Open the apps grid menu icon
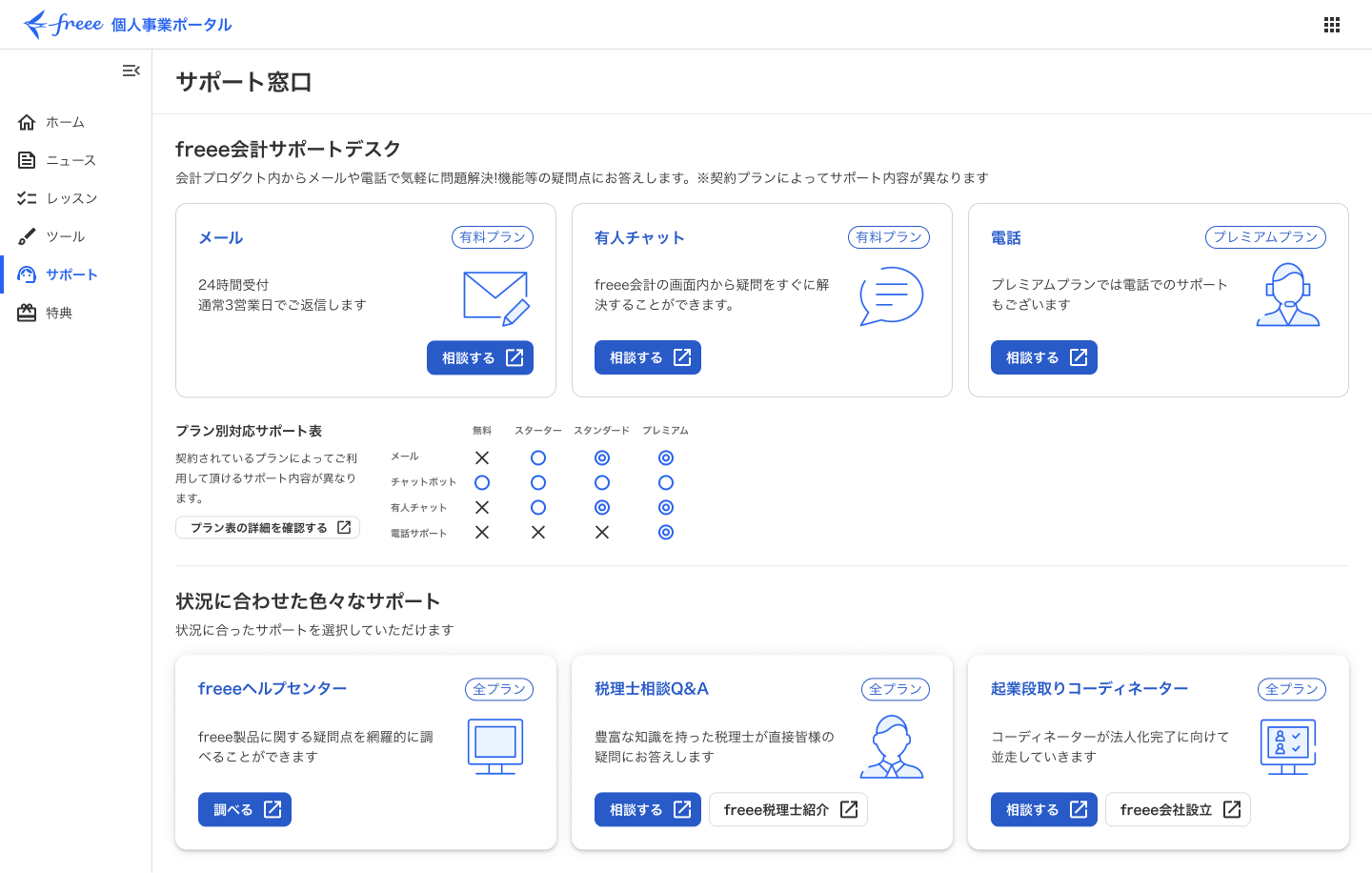1372x873 pixels. (1332, 25)
